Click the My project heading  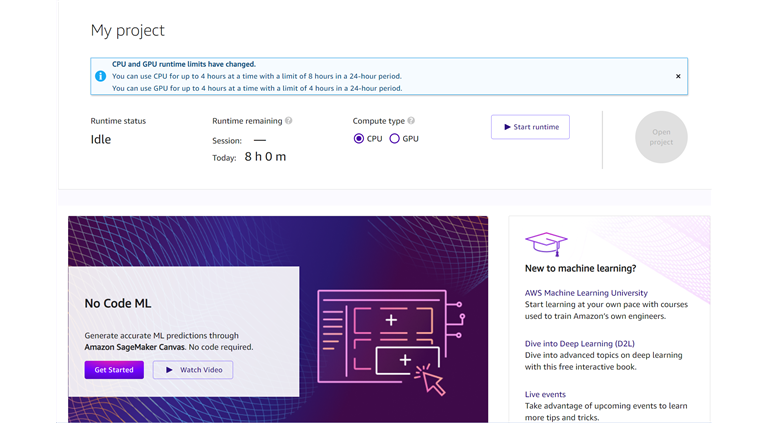point(128,31)
